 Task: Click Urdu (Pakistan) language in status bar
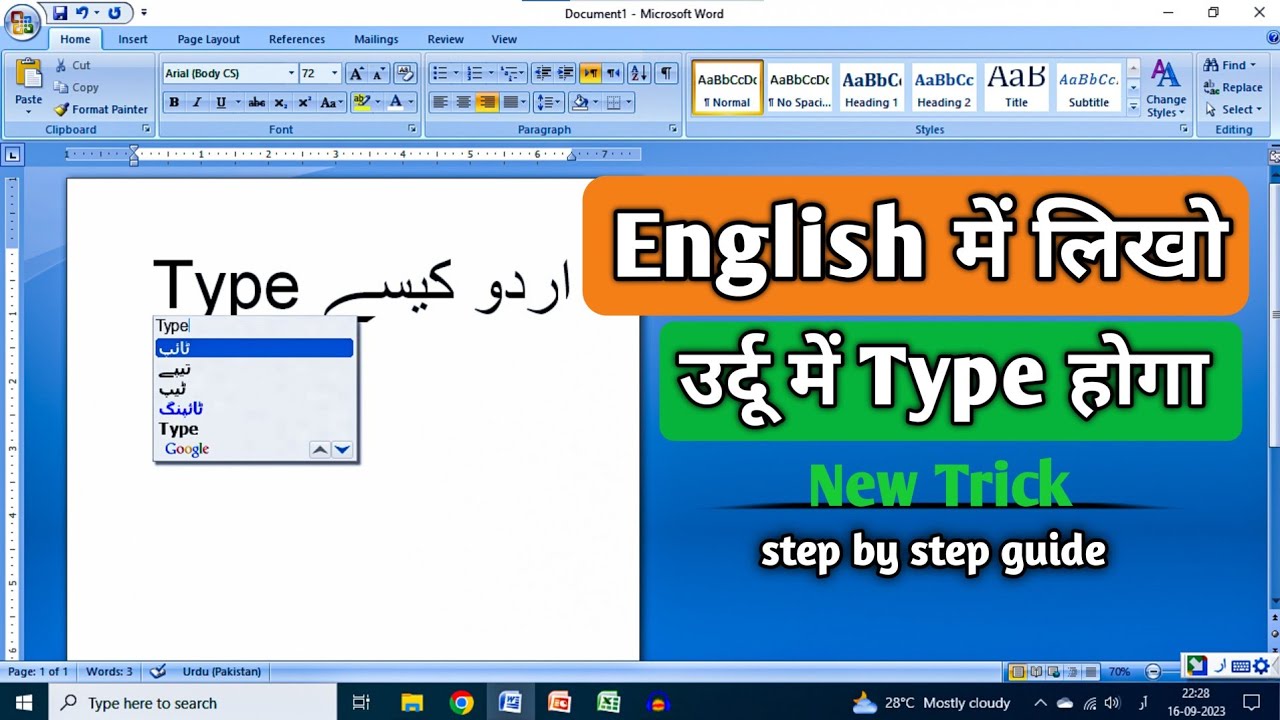(221, 672)
